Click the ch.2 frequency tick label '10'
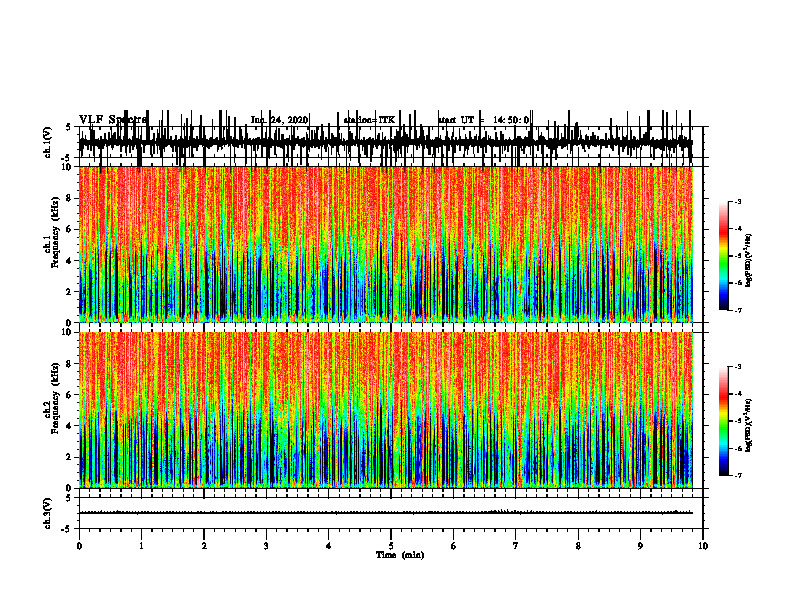This screenshot has width=792, height=612. pyautogui.click(x=66, y=332)
